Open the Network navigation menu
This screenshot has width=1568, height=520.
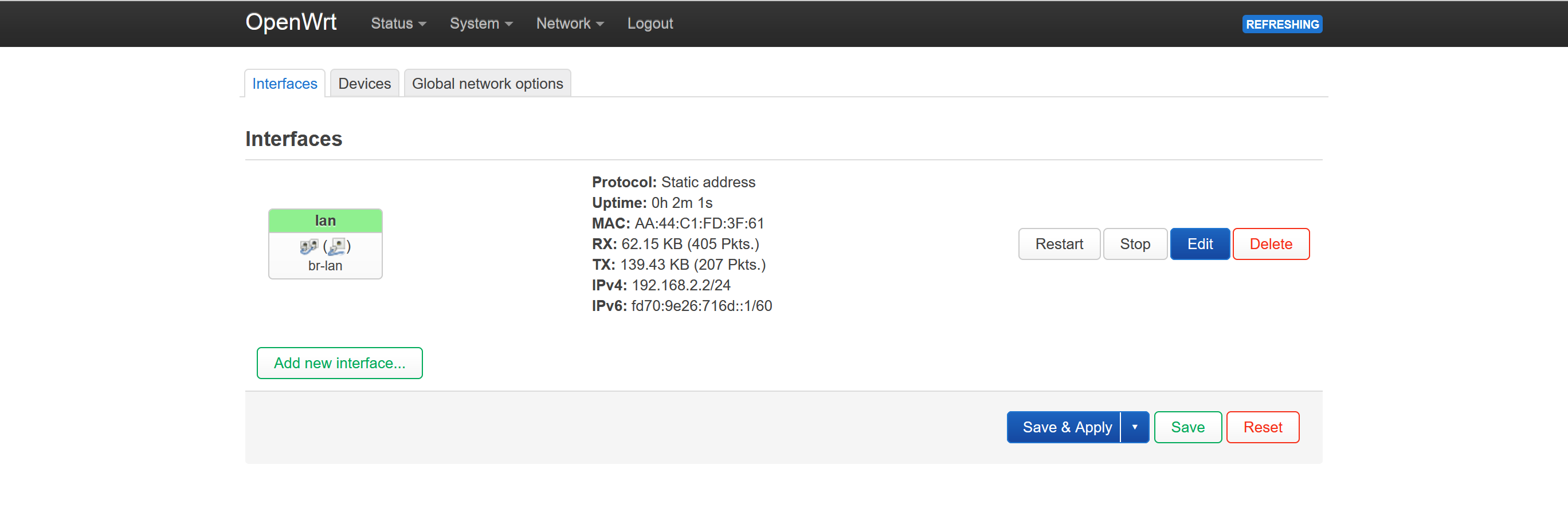coord(569,23)
